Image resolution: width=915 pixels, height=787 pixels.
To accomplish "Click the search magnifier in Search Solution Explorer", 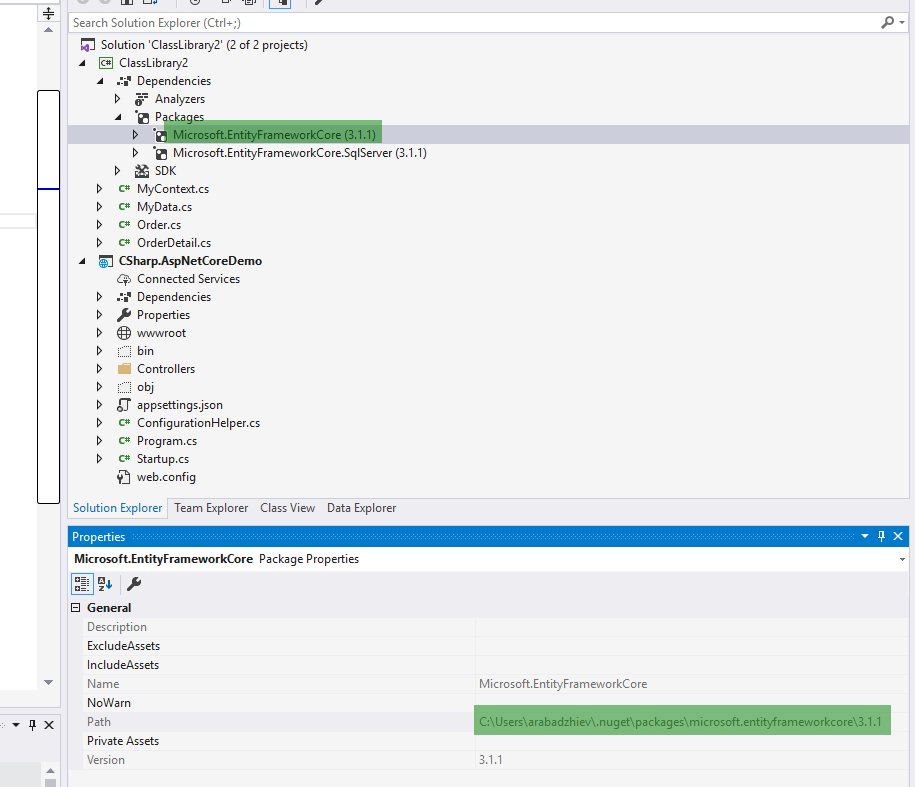I will [x=890, y=22].
